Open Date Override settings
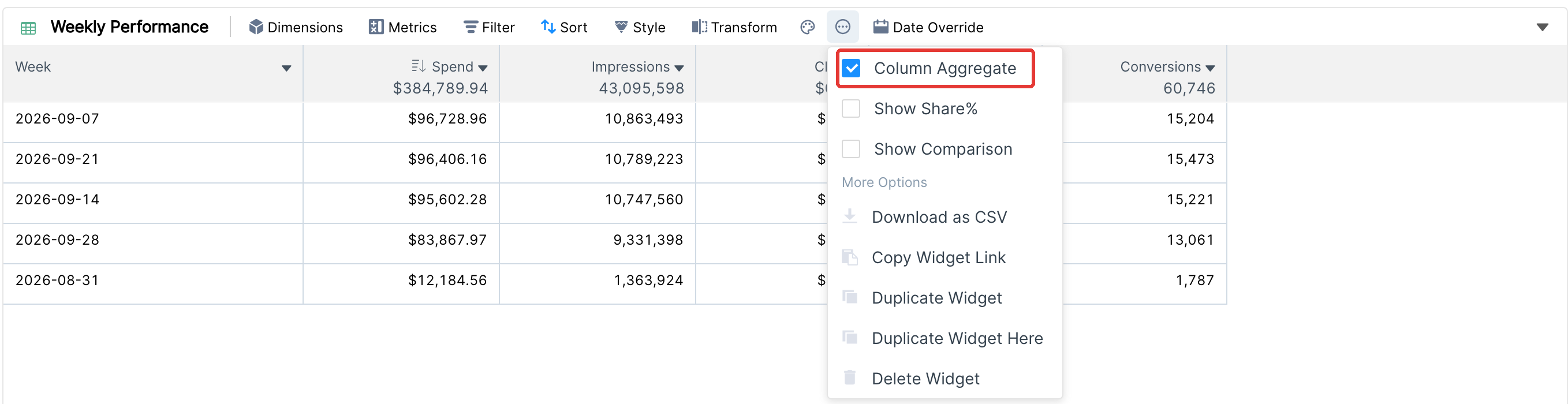1568x404 pixels. (x=928, y=27)
